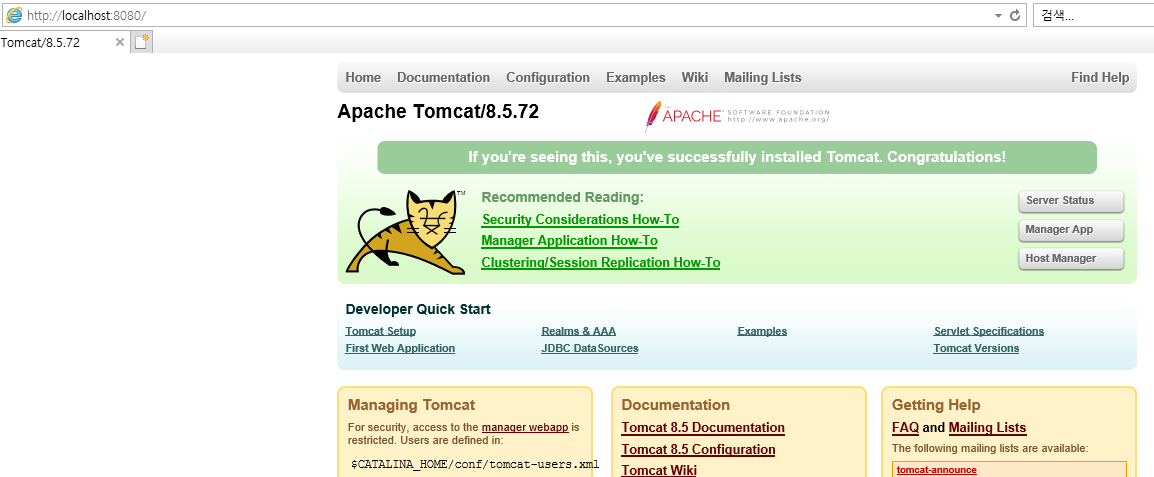Open Mailing Lists in top navigation bar
The image size is (1154, 477).
point(762,77)
